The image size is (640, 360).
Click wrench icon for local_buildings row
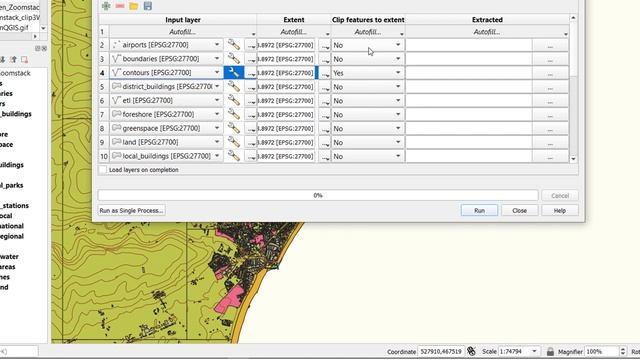pos(234,156)
